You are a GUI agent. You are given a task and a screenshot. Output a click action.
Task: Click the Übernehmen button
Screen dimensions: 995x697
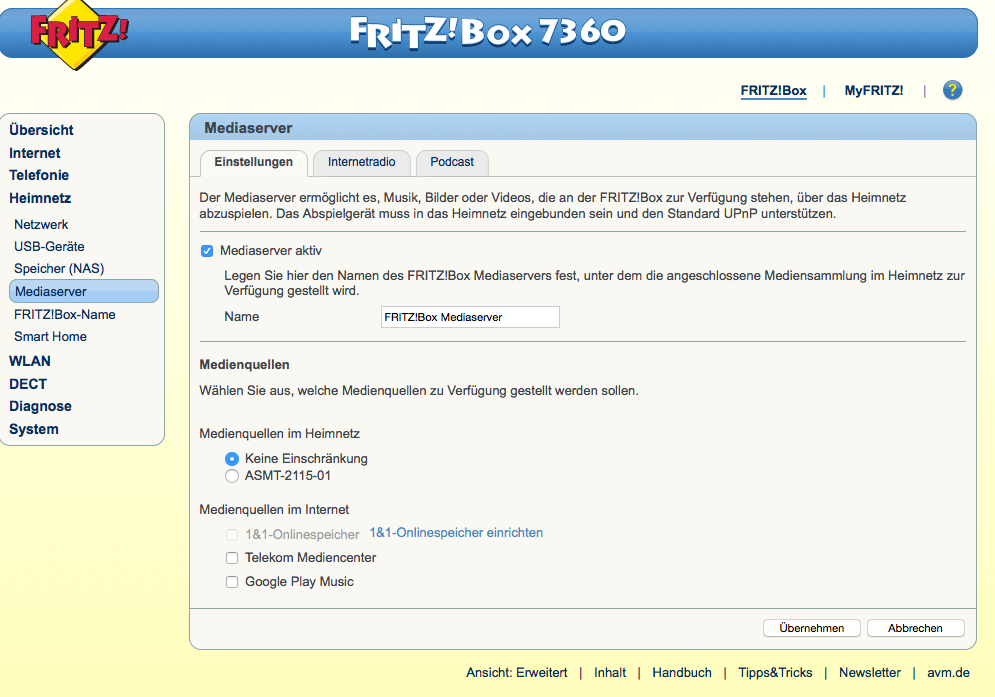tap(811, 628)
